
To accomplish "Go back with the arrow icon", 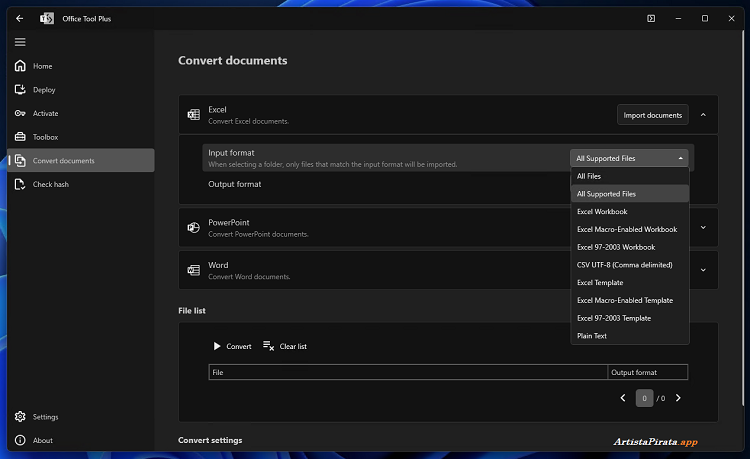I will [x=20, y=19].
